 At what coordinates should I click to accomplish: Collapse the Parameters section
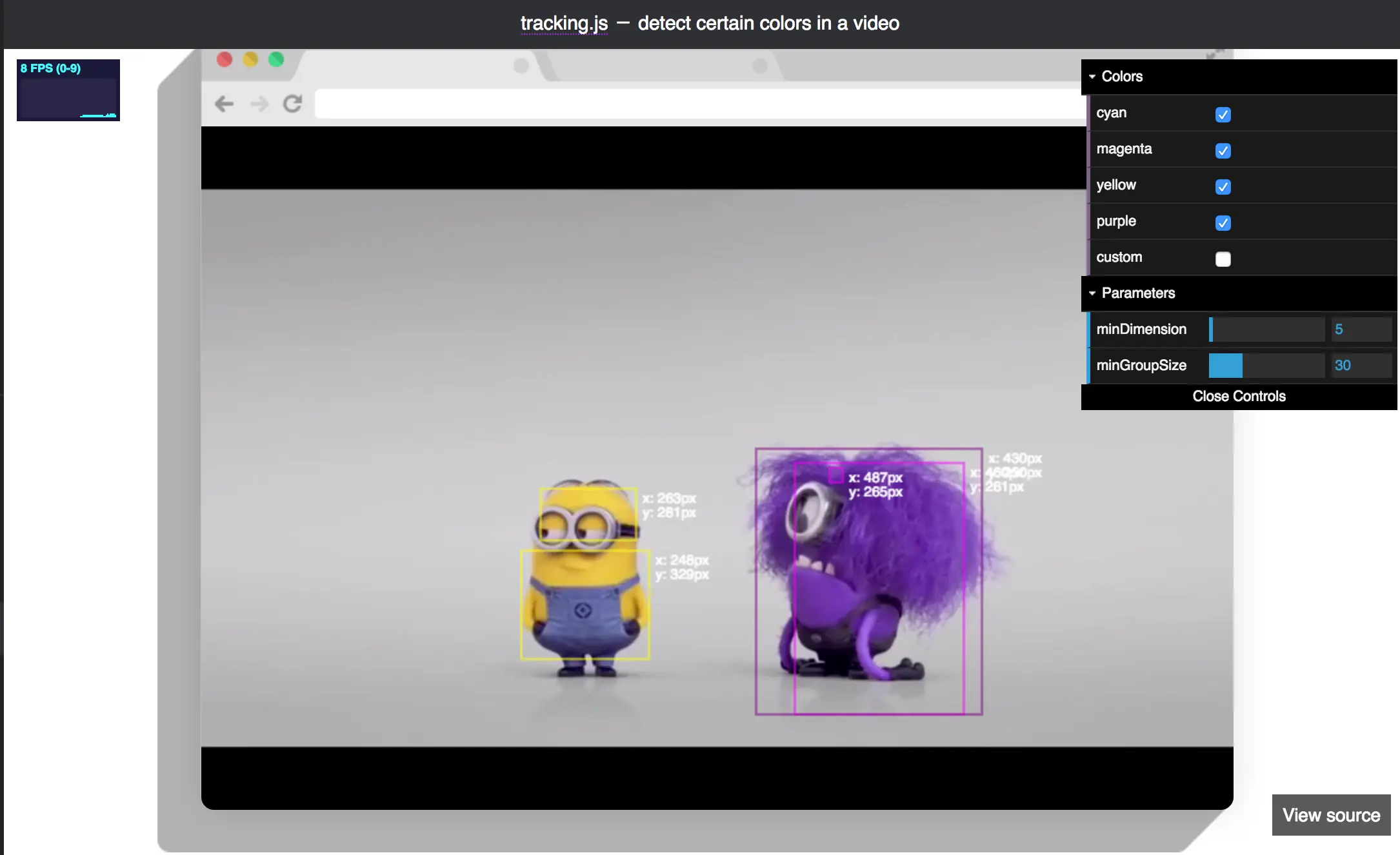point(1137,293)
